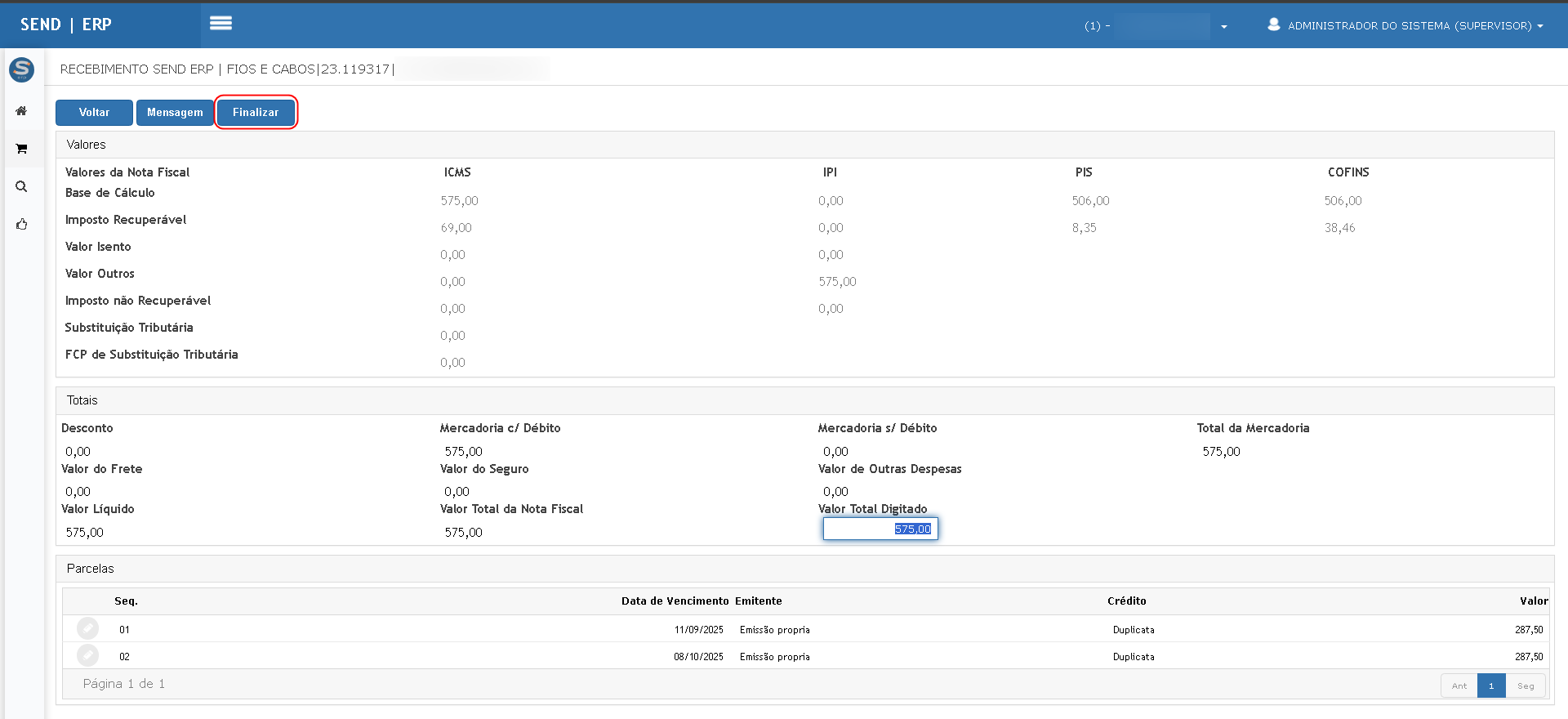The height and width of the screenshot is (719, 1568).
Task: Click the SEND | ERP header logo
Action: pyautogui.click(x=66, y=25)
